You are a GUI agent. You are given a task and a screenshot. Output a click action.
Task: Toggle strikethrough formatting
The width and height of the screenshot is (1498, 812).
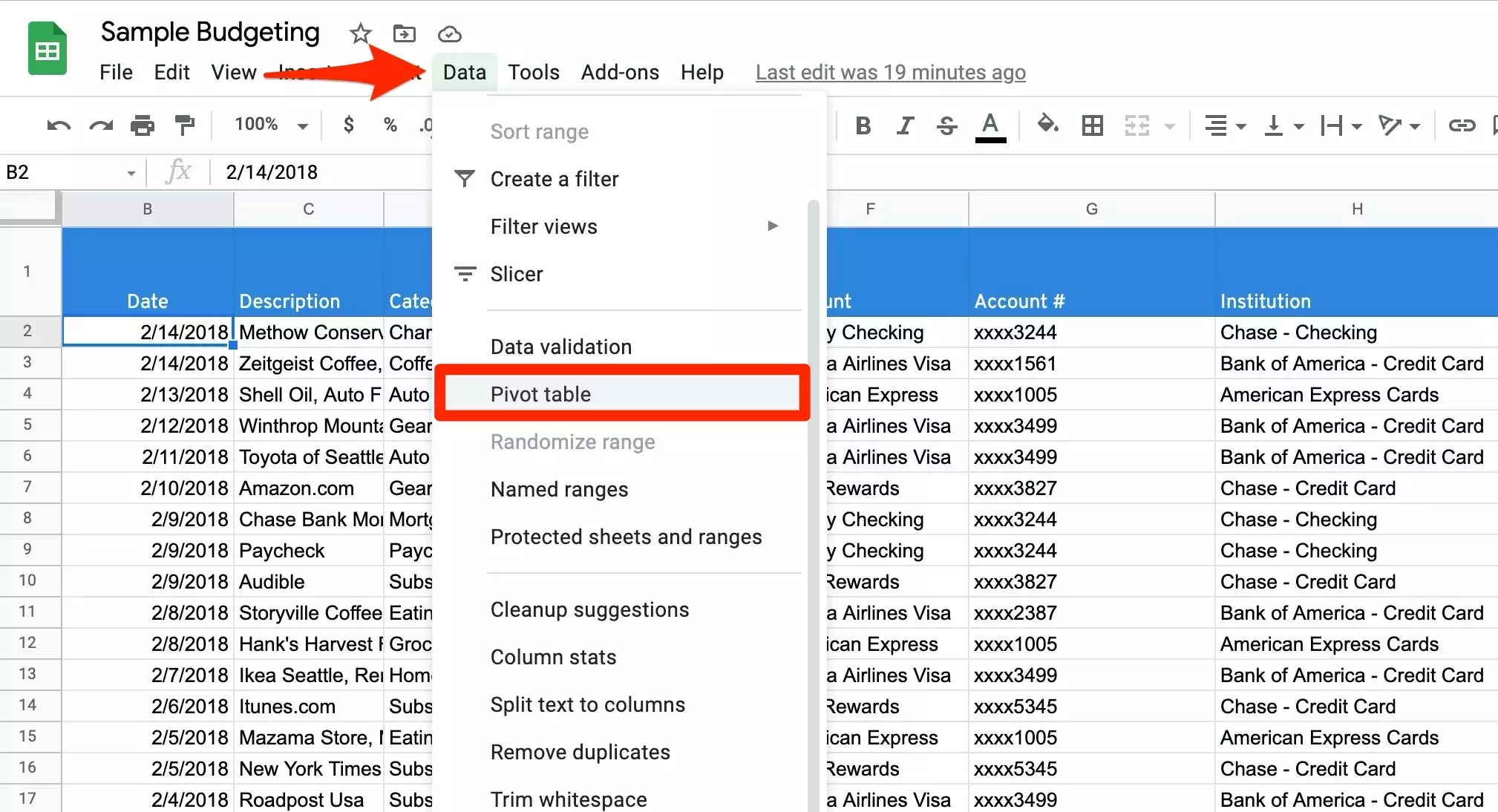946,125
